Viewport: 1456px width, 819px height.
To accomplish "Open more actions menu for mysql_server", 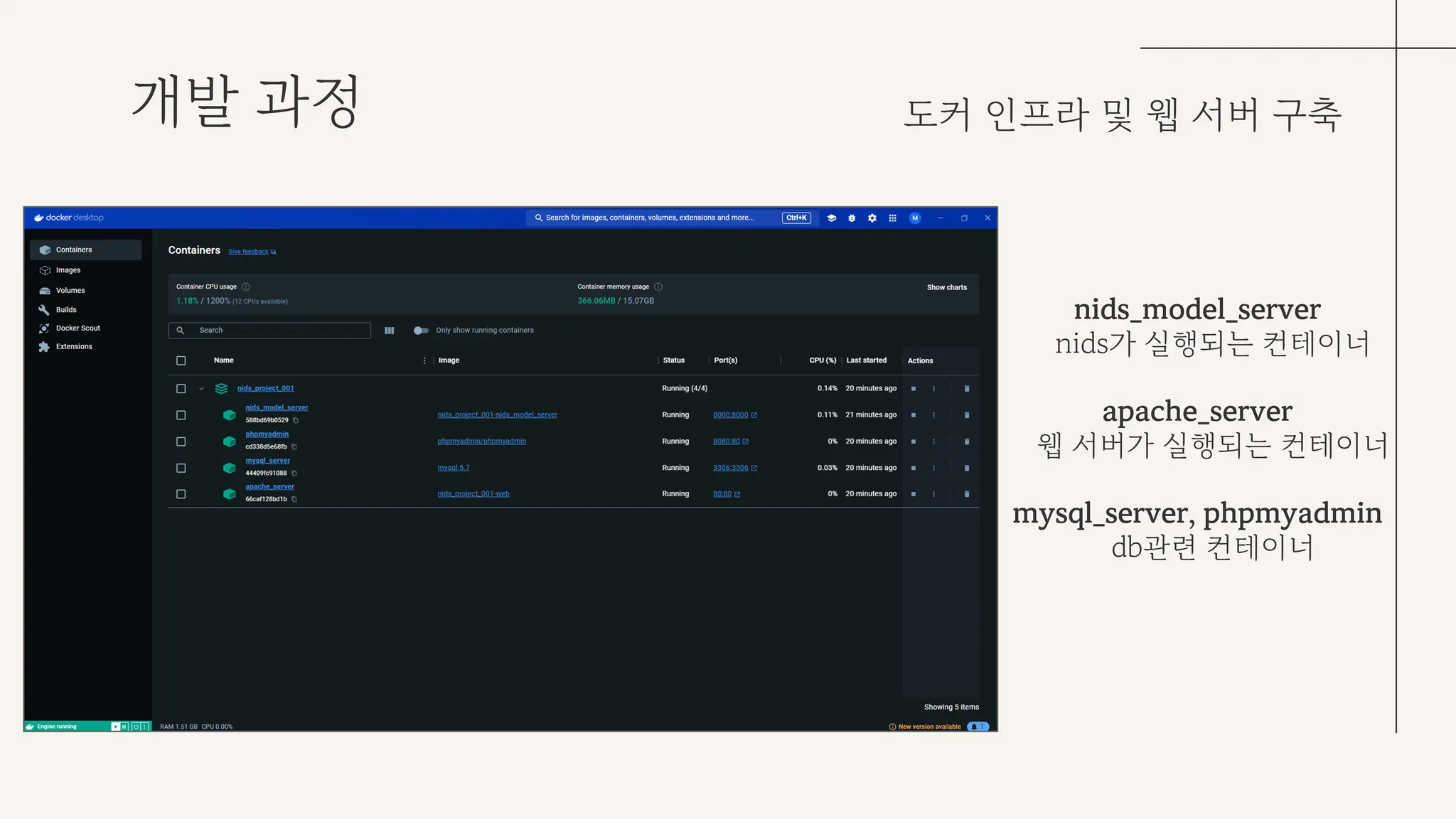I will coord(934,468).
